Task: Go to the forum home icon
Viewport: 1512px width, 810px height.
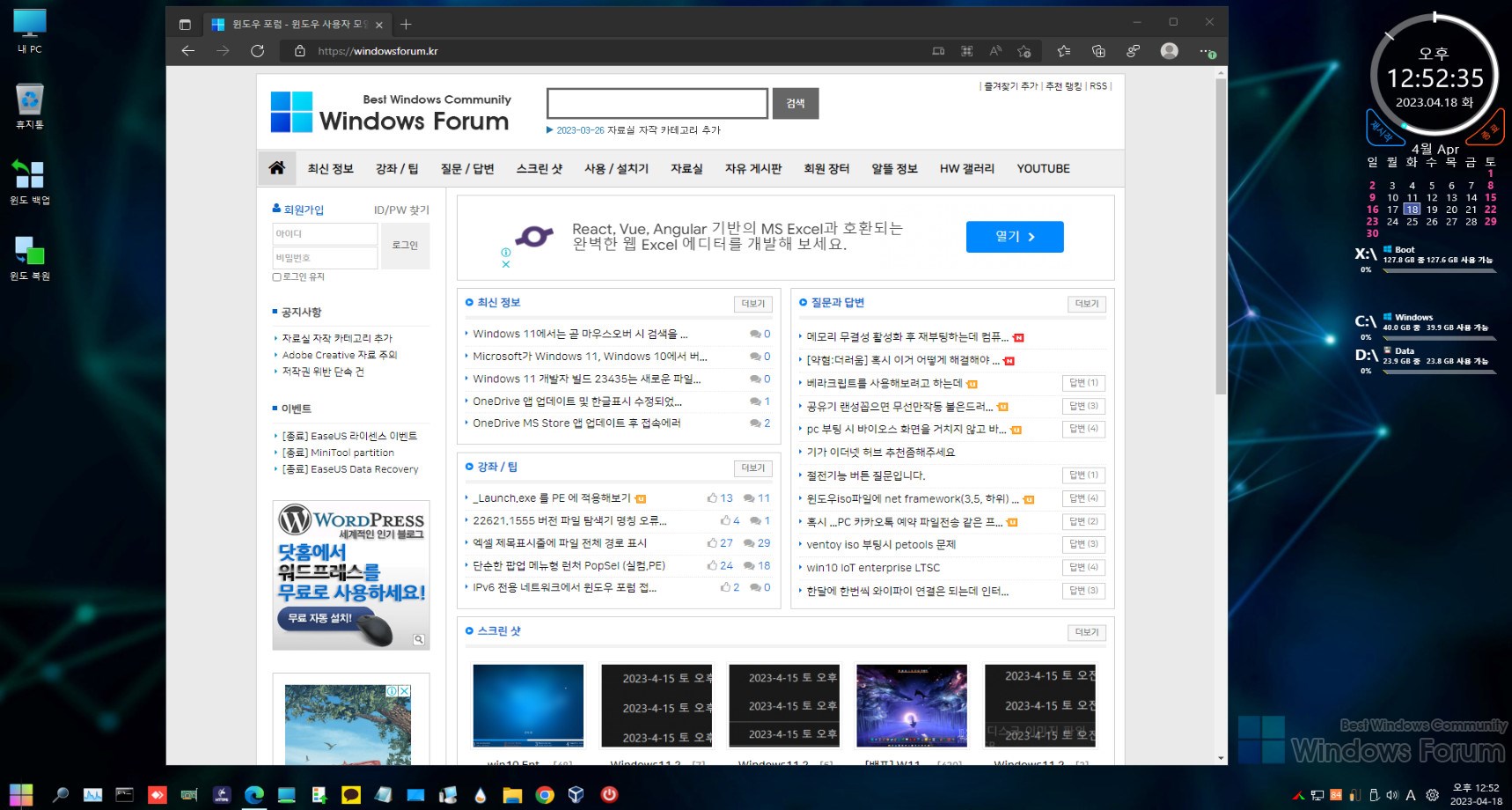Action: [x=276, y=168]
